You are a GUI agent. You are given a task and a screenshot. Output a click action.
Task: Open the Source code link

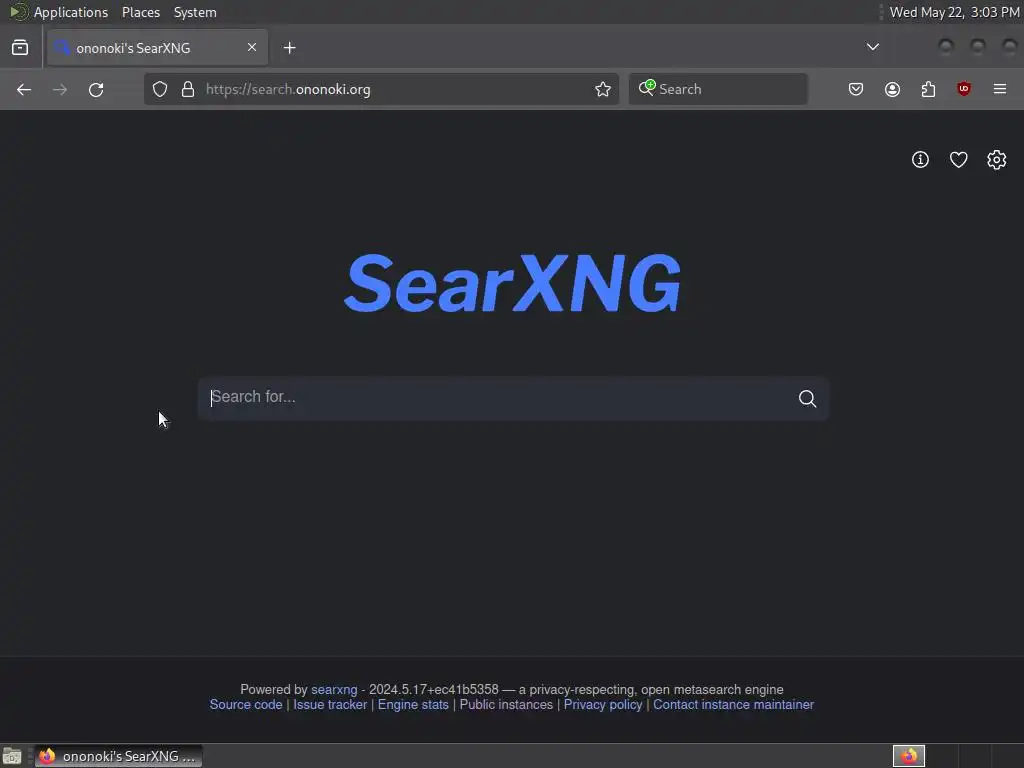pyautogui.click(x=246, y=705)
